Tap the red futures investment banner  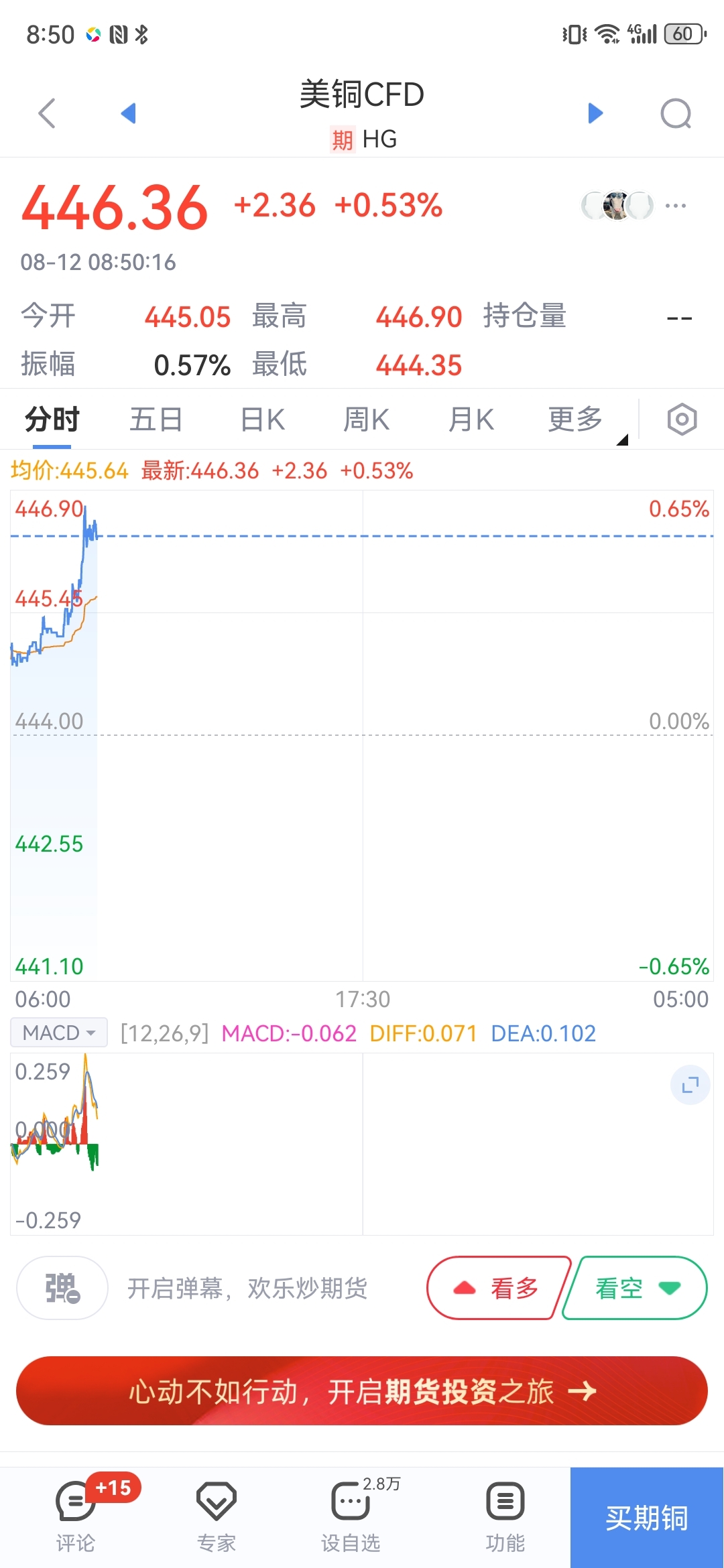pyautogui.click(x=362, y=1391)
